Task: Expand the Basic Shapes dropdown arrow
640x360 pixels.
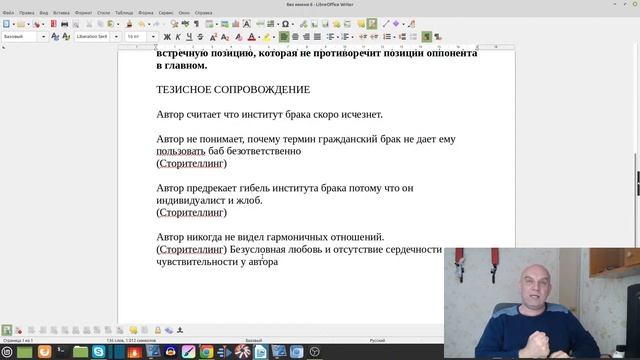Action: pyautogui.click(x=403, y=24)
